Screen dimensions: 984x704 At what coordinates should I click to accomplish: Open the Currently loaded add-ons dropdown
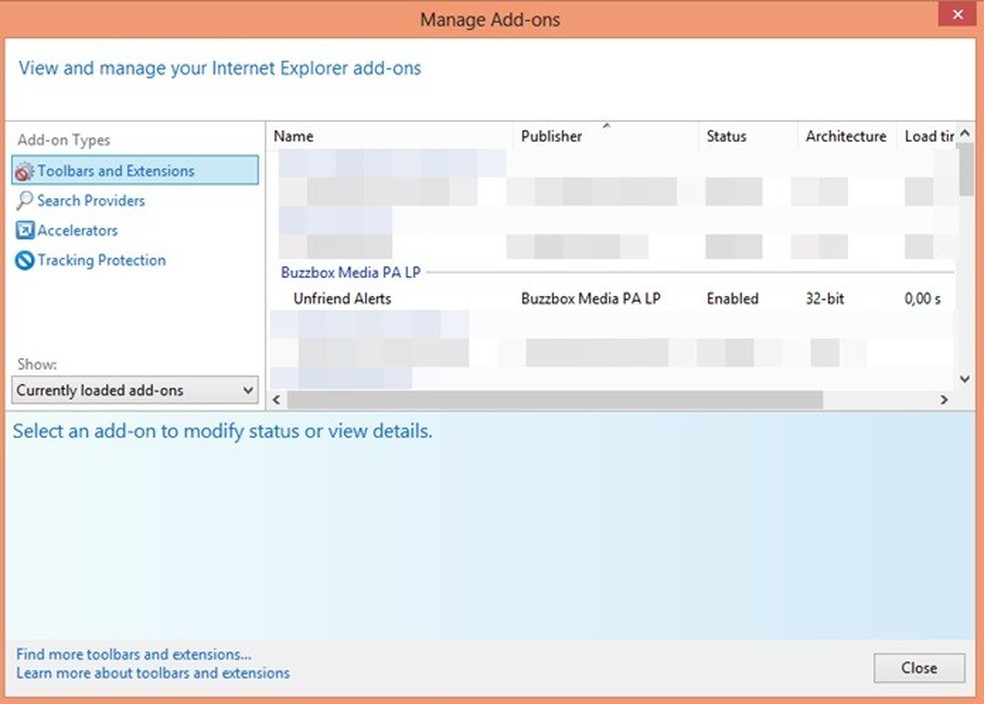(135, 390)
